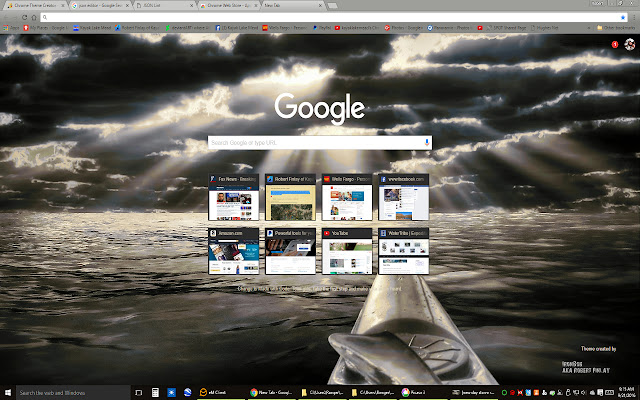Screen dimensions: 640x400
Task: Open the SPOT Shared Page bookmark
Action: (x=507, y=28)
